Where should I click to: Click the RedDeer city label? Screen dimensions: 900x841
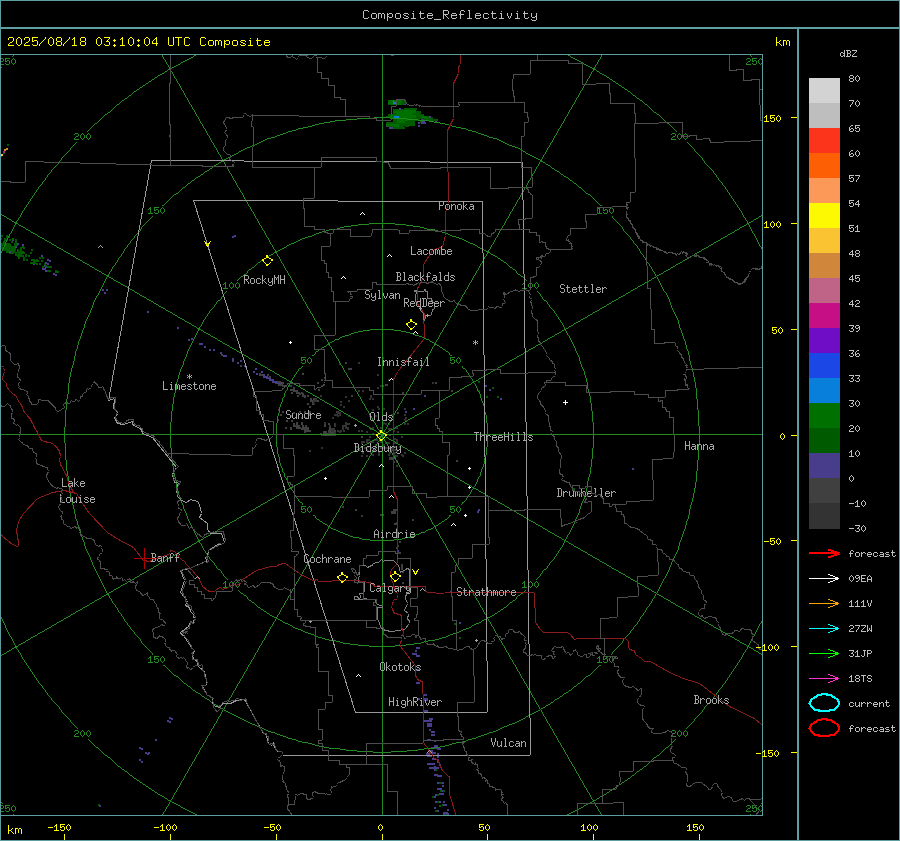tap(424, 303)
